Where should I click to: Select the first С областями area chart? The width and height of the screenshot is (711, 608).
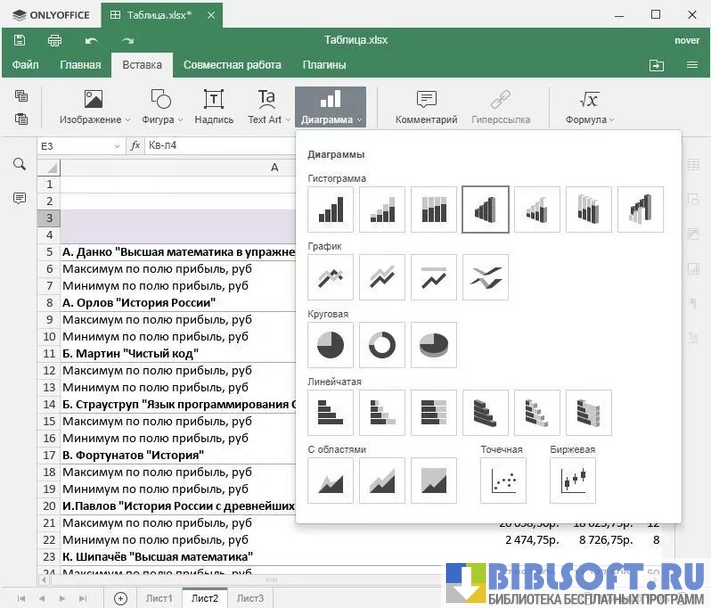(x=330, y=481)
